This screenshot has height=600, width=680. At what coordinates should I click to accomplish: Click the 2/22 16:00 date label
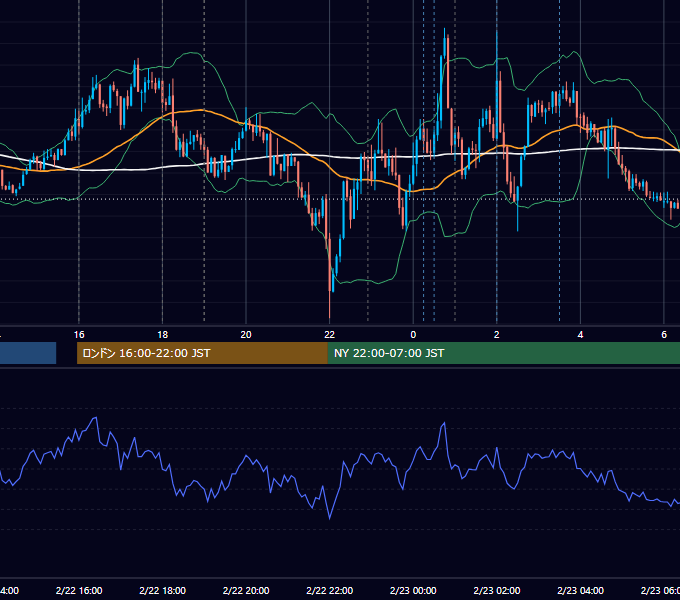(79, 590)
